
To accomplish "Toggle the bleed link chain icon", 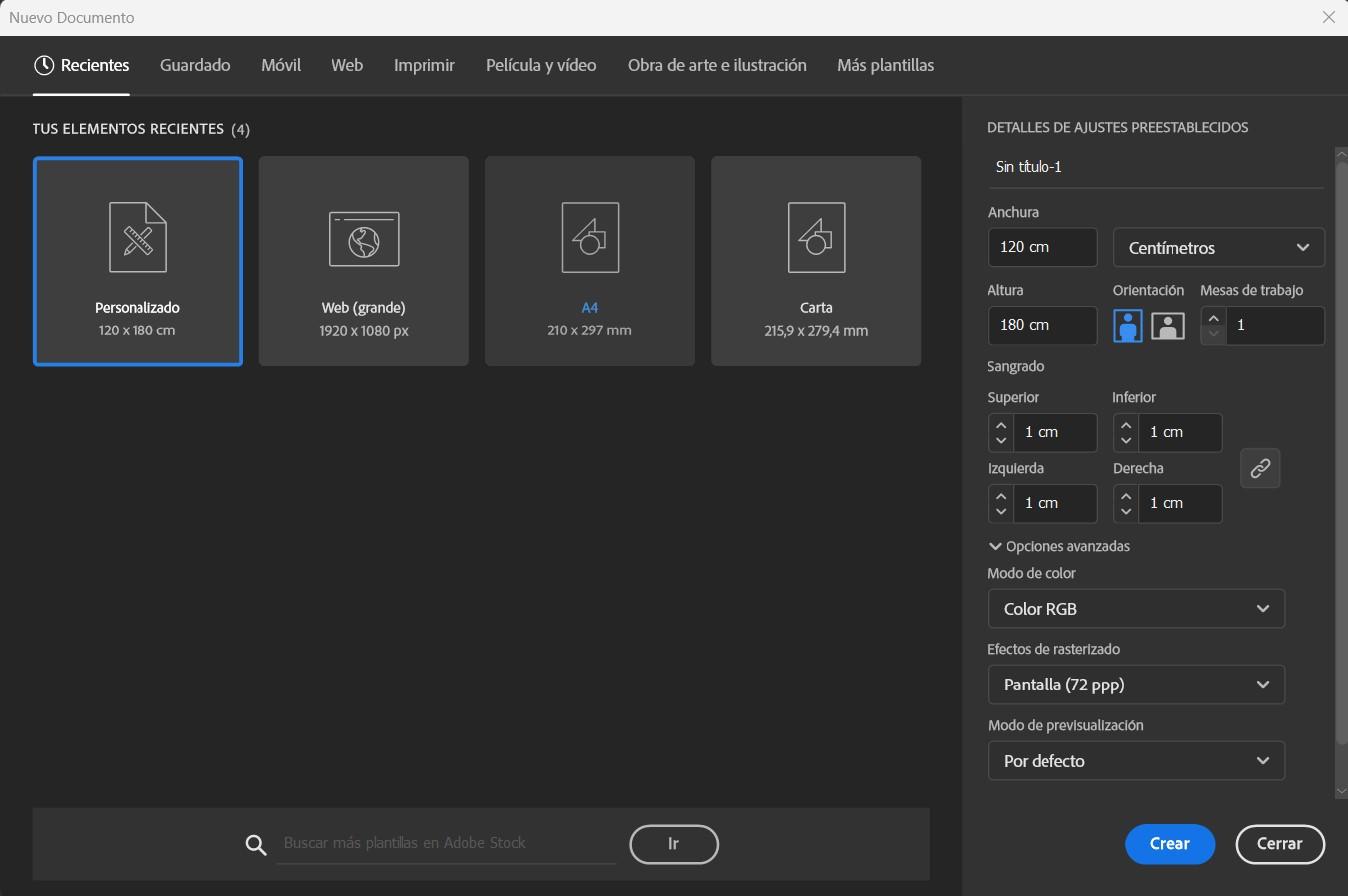I will [x=1260, y=468].
